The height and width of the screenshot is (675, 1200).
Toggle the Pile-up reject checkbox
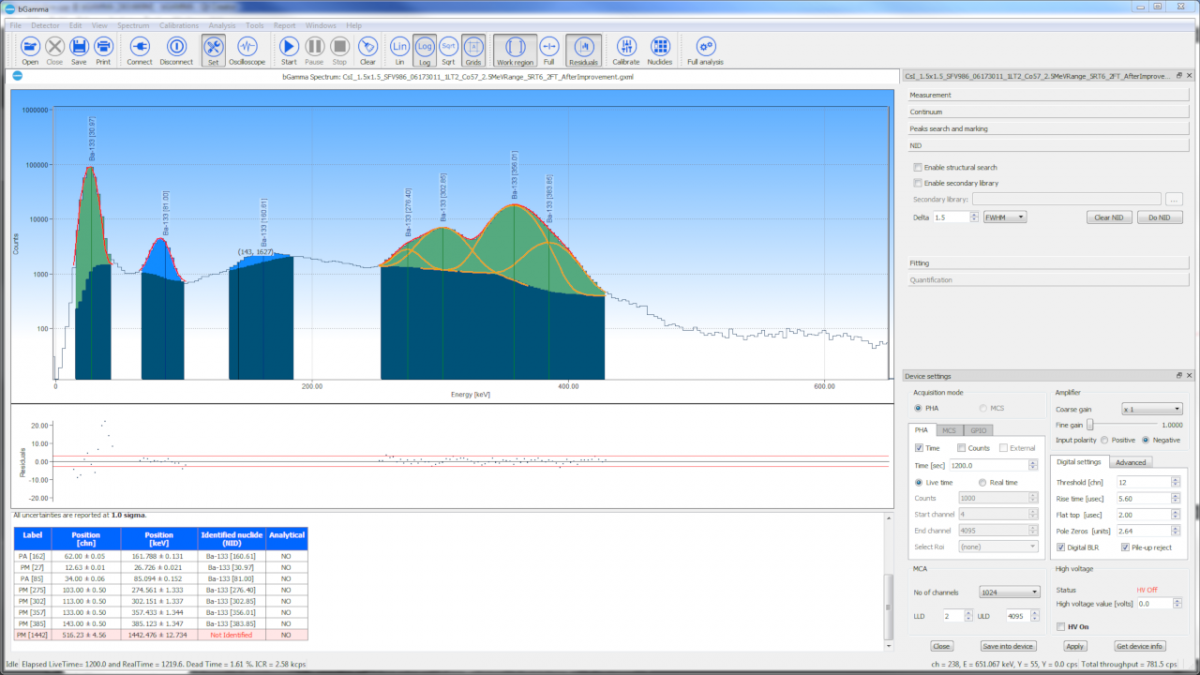tap(1125, 547)
